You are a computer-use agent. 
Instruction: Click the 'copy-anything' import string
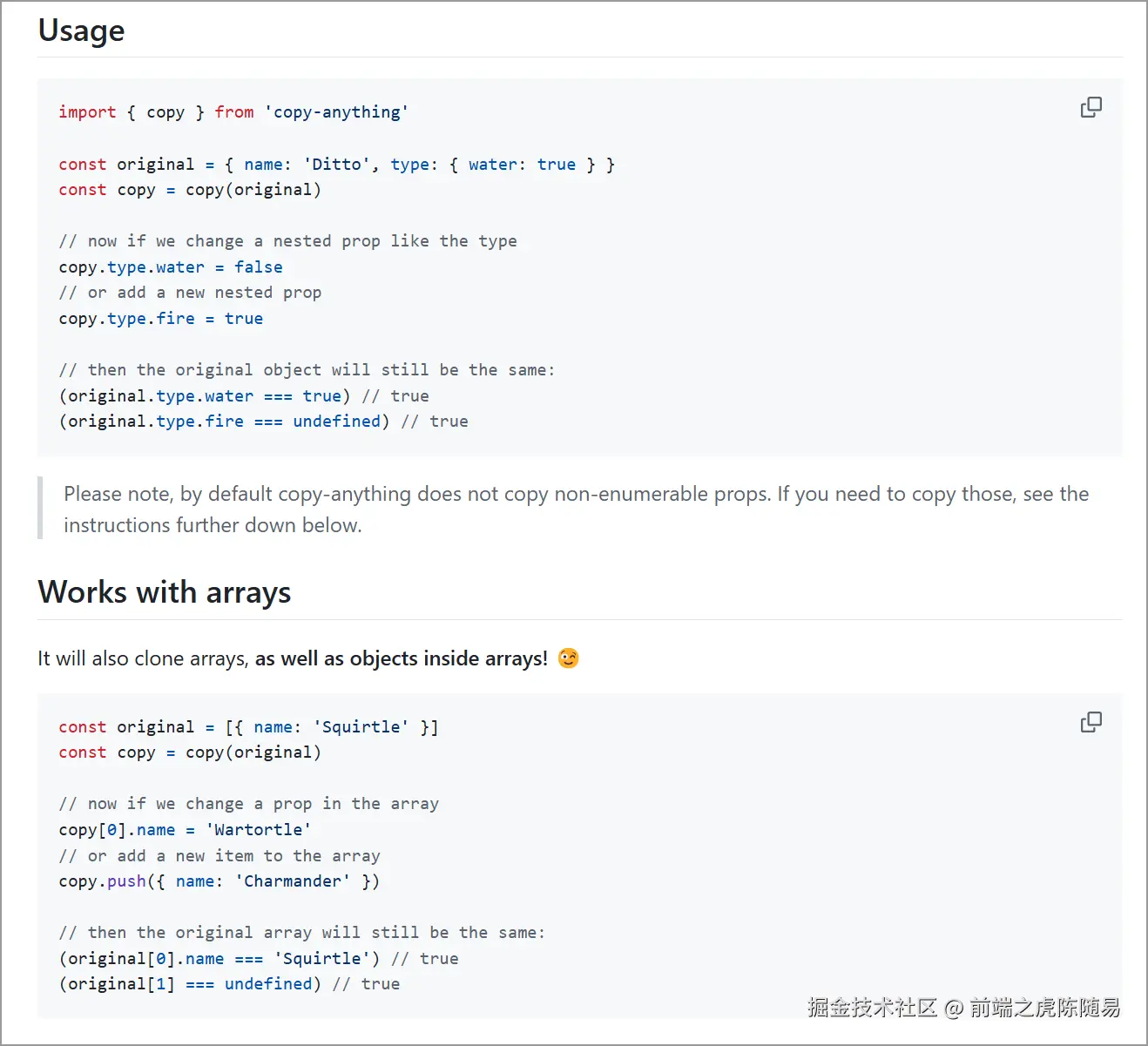[x=336, y=112]
